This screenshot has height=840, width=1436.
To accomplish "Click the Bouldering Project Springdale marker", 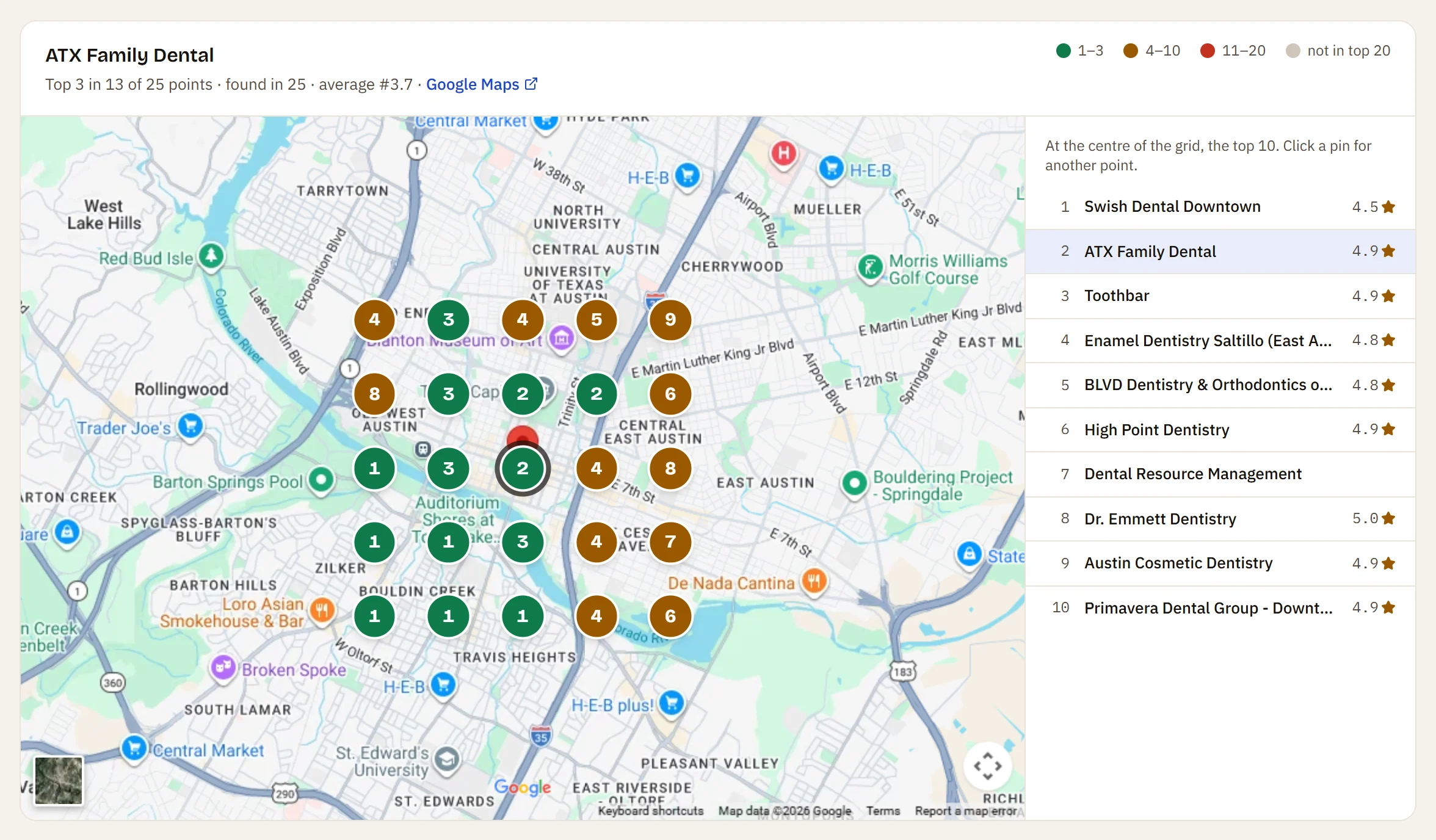I will (855, 483).
